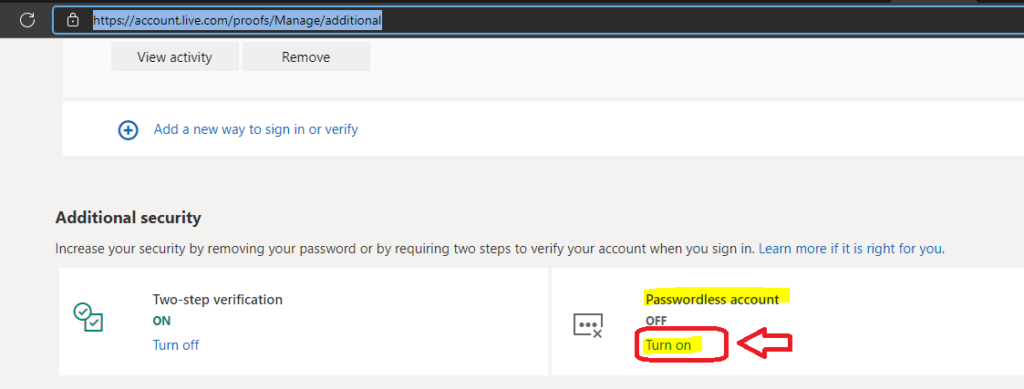
Task: Click the plus circle add icon
Action: 128,131
